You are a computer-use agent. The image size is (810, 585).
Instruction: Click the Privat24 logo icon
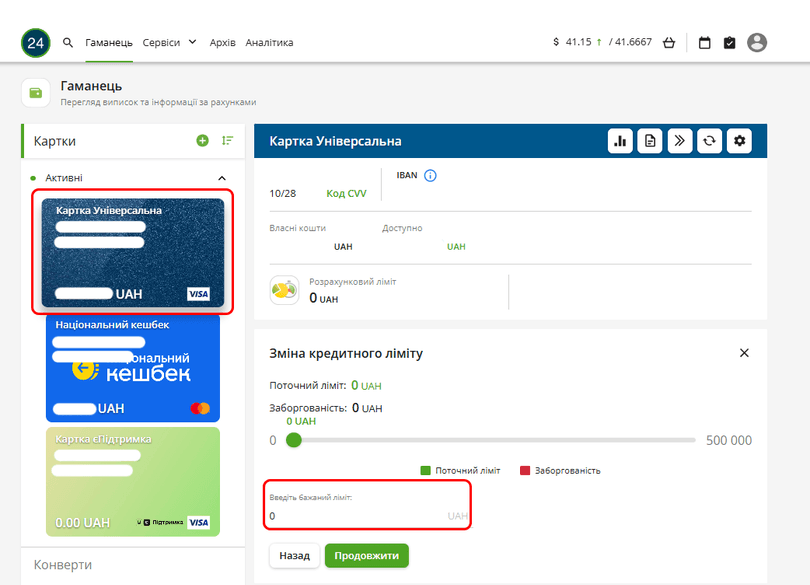tap(36, 42)
